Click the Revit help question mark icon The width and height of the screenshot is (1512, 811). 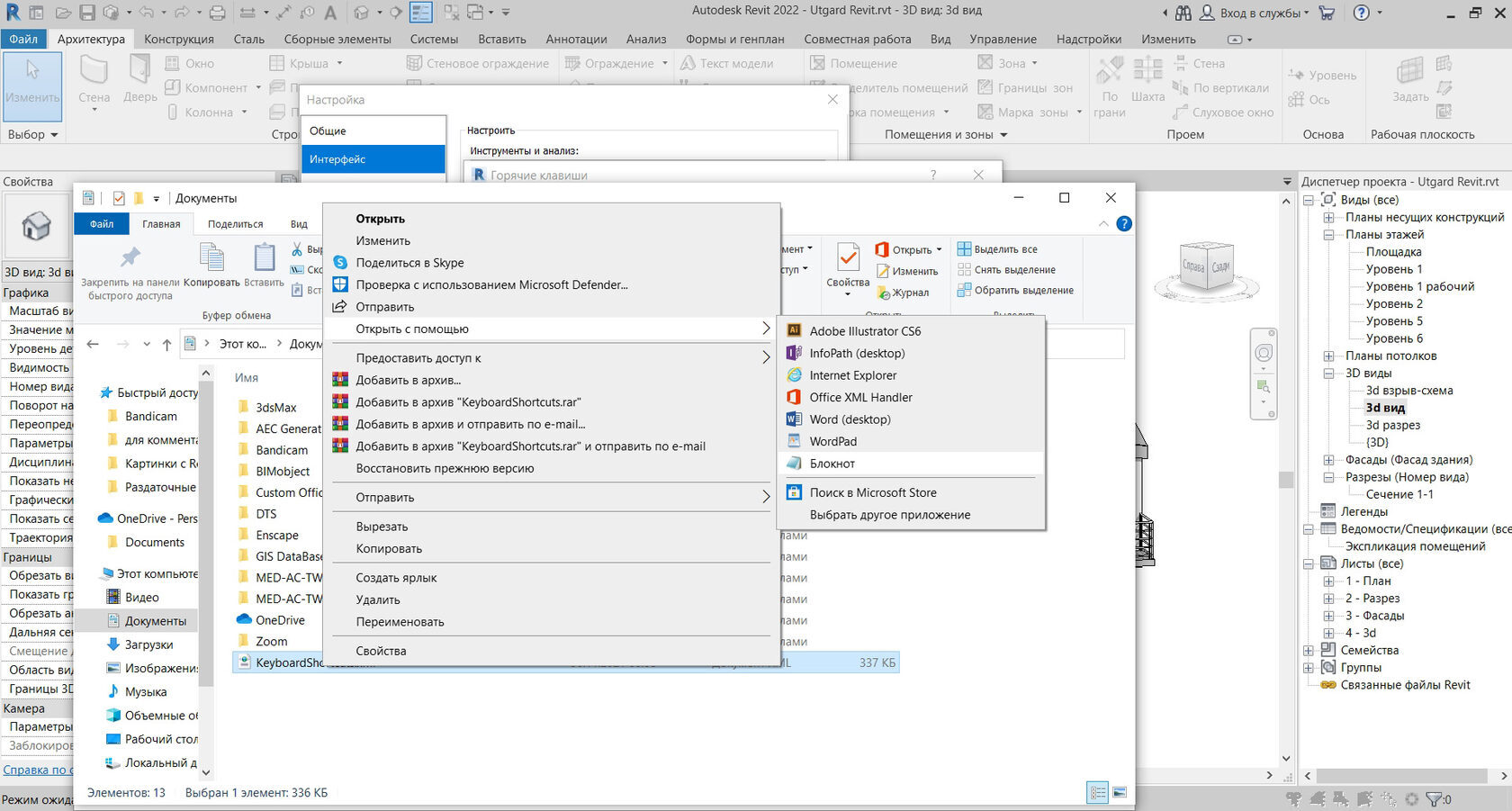tap(1362, 13)
